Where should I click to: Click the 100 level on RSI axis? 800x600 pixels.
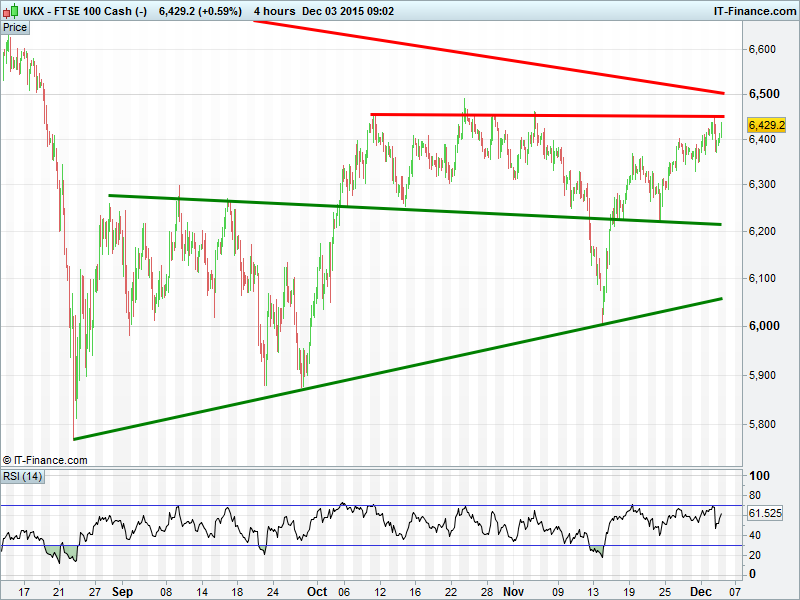click(x=759, y=476)
